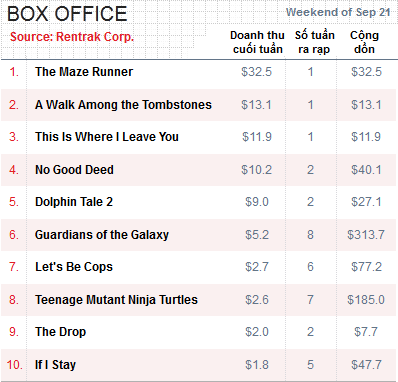Open the Let's Be Cops entry
The width and height of the screenshot is (398, 382).
(74, 267)
